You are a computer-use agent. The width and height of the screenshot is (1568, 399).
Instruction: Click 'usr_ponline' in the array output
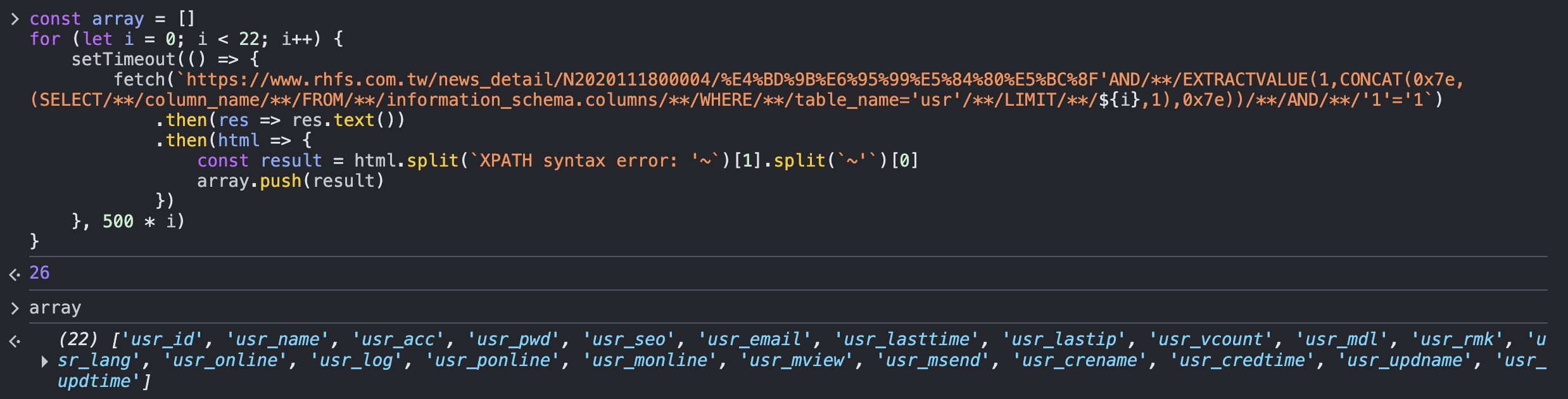(x=493, y=360)
